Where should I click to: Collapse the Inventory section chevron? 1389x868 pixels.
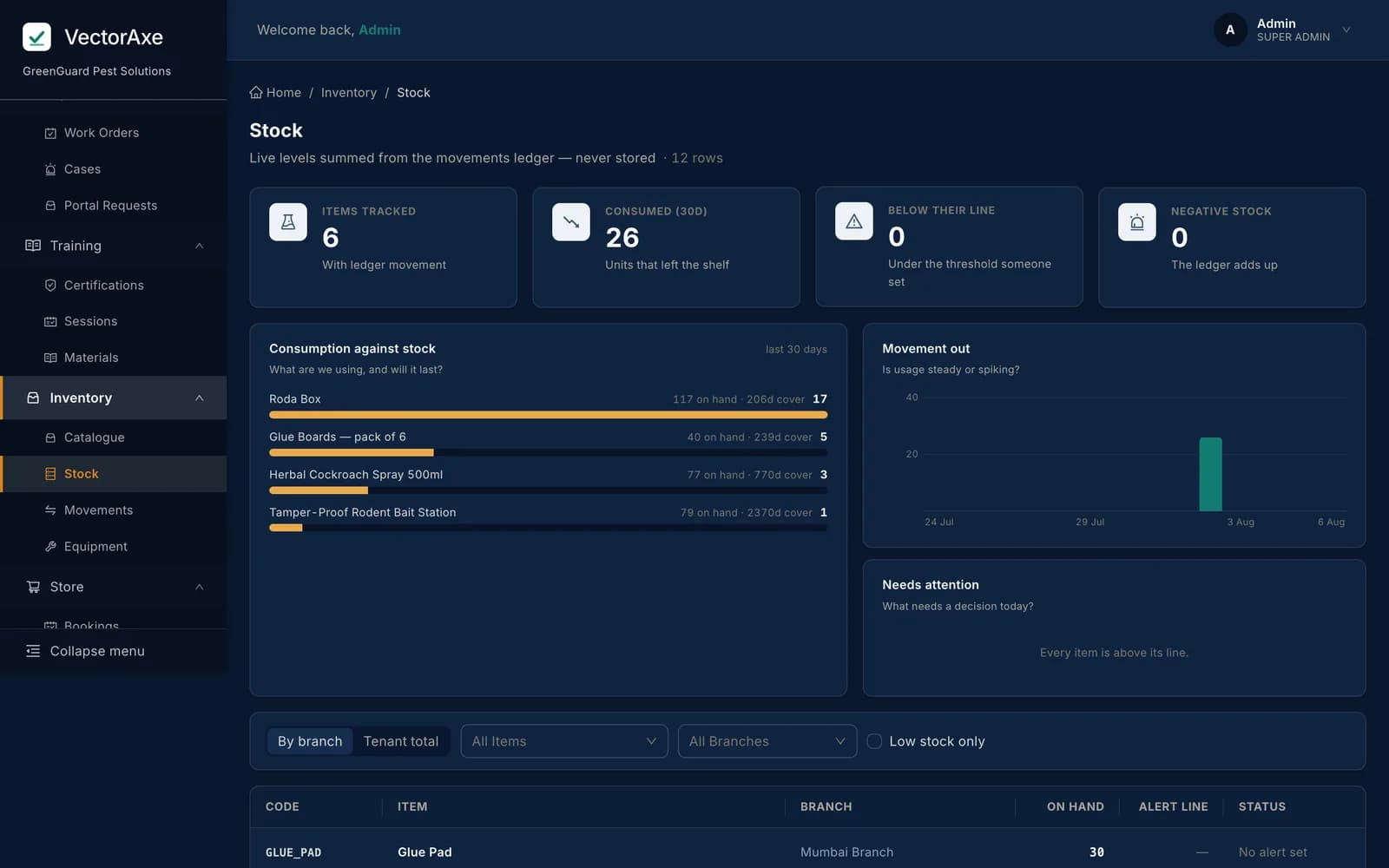tap(200, 398)
